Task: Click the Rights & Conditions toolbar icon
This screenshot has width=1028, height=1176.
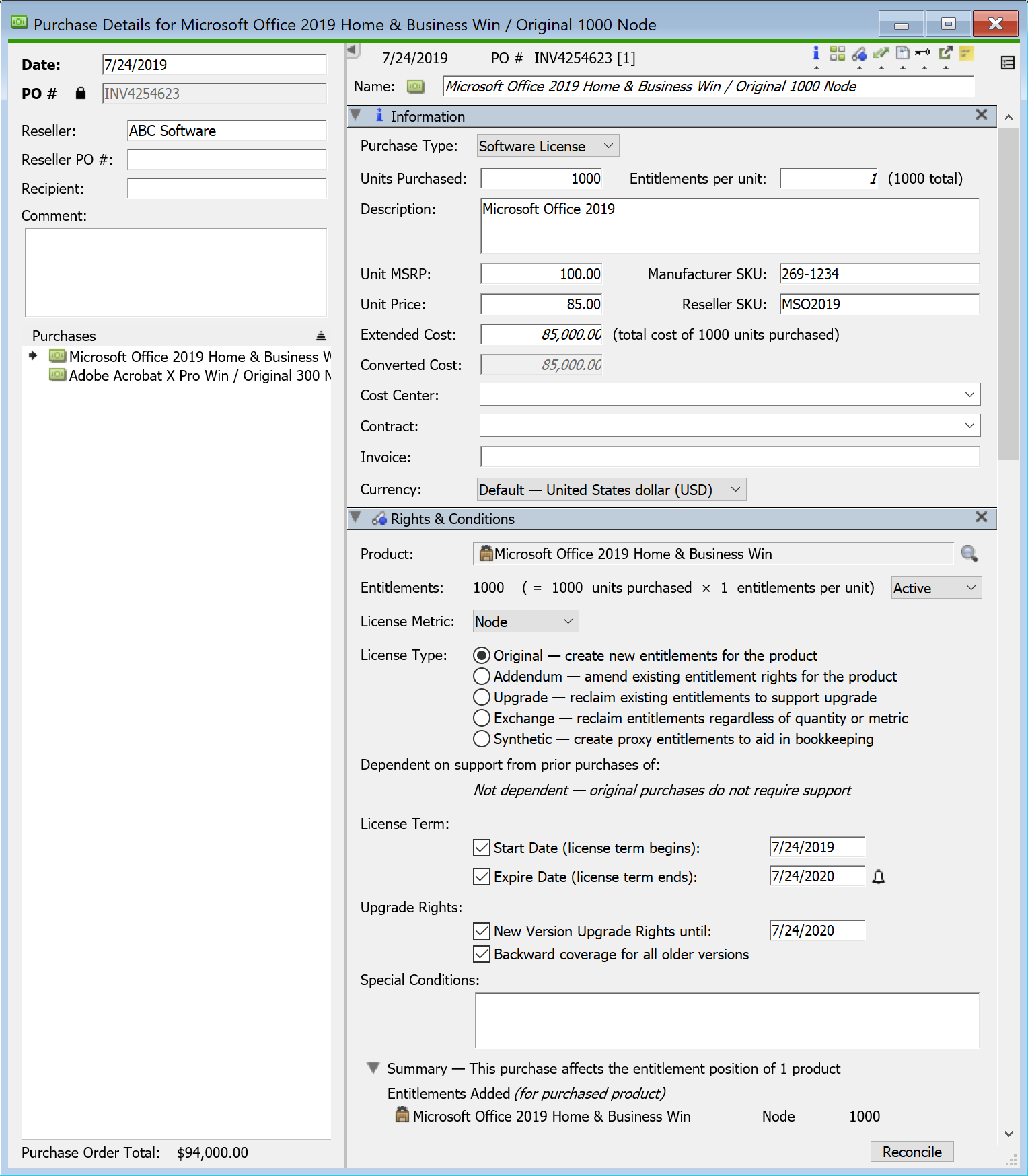Action: tap(859, 54)
